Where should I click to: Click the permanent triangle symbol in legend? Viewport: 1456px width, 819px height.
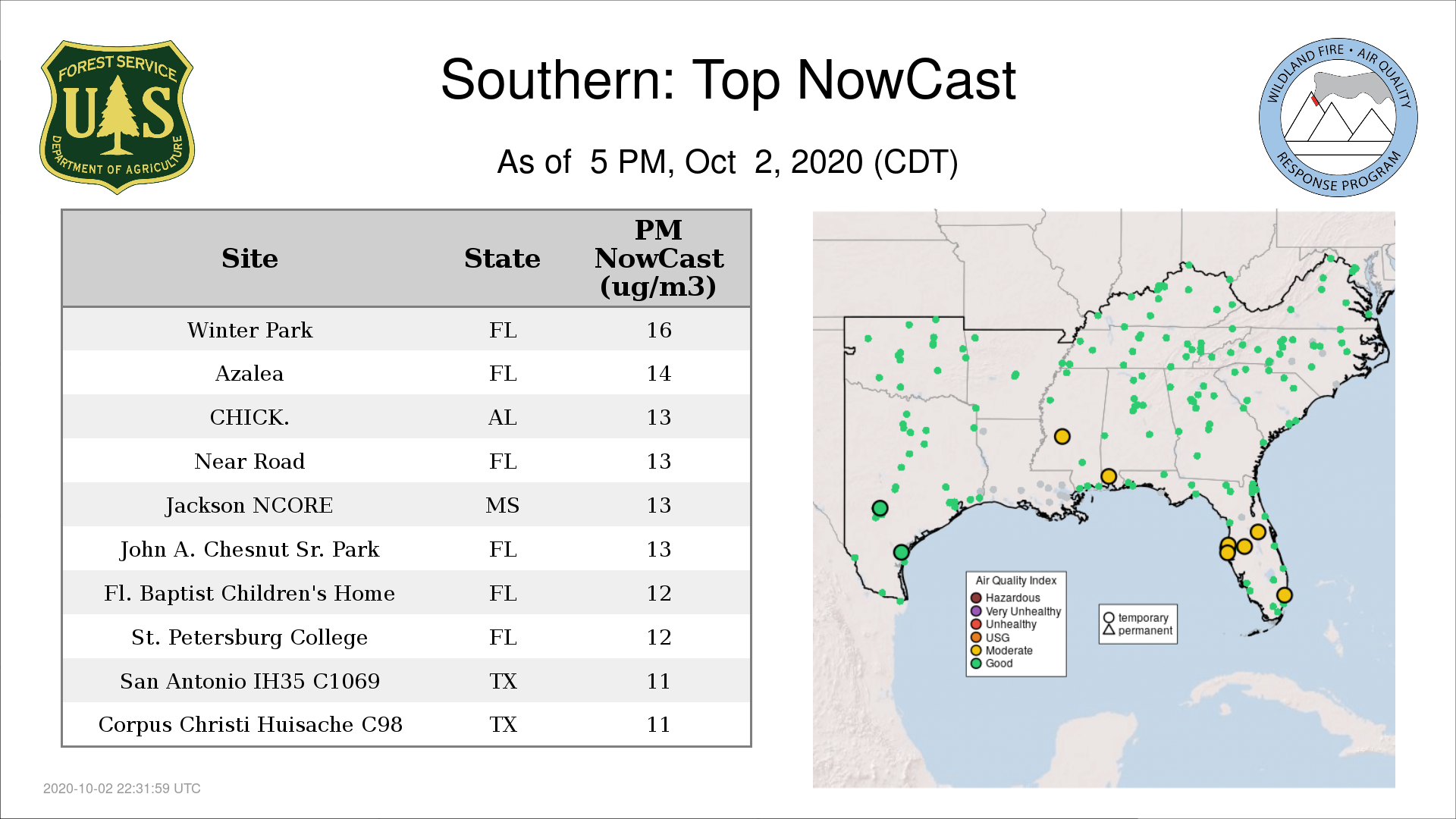1109,629
